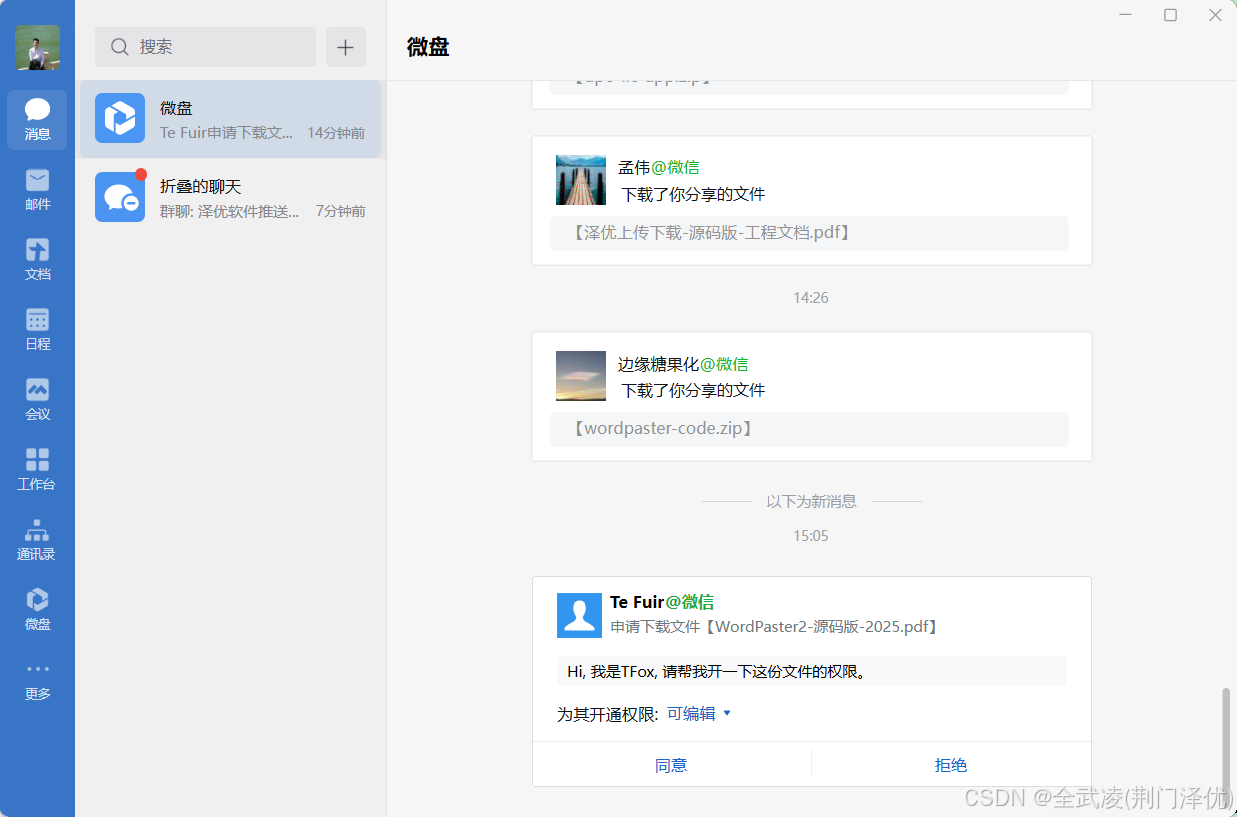Open the 日程 calendar icon
Viewport: 1237px width, 817px height.
(x=37, y=329)
